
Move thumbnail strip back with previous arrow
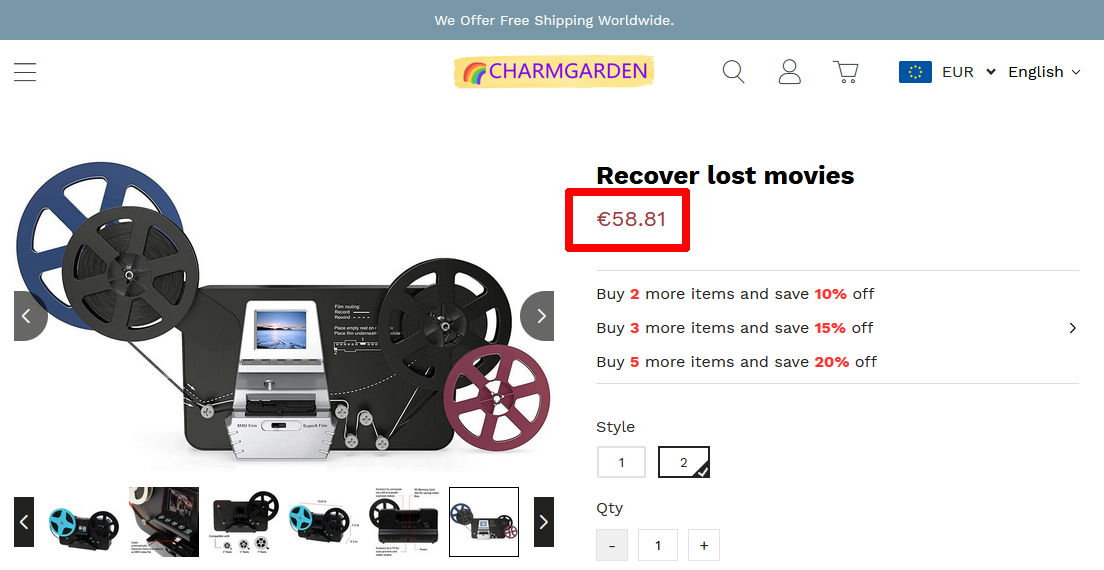(x=24, y=521)
